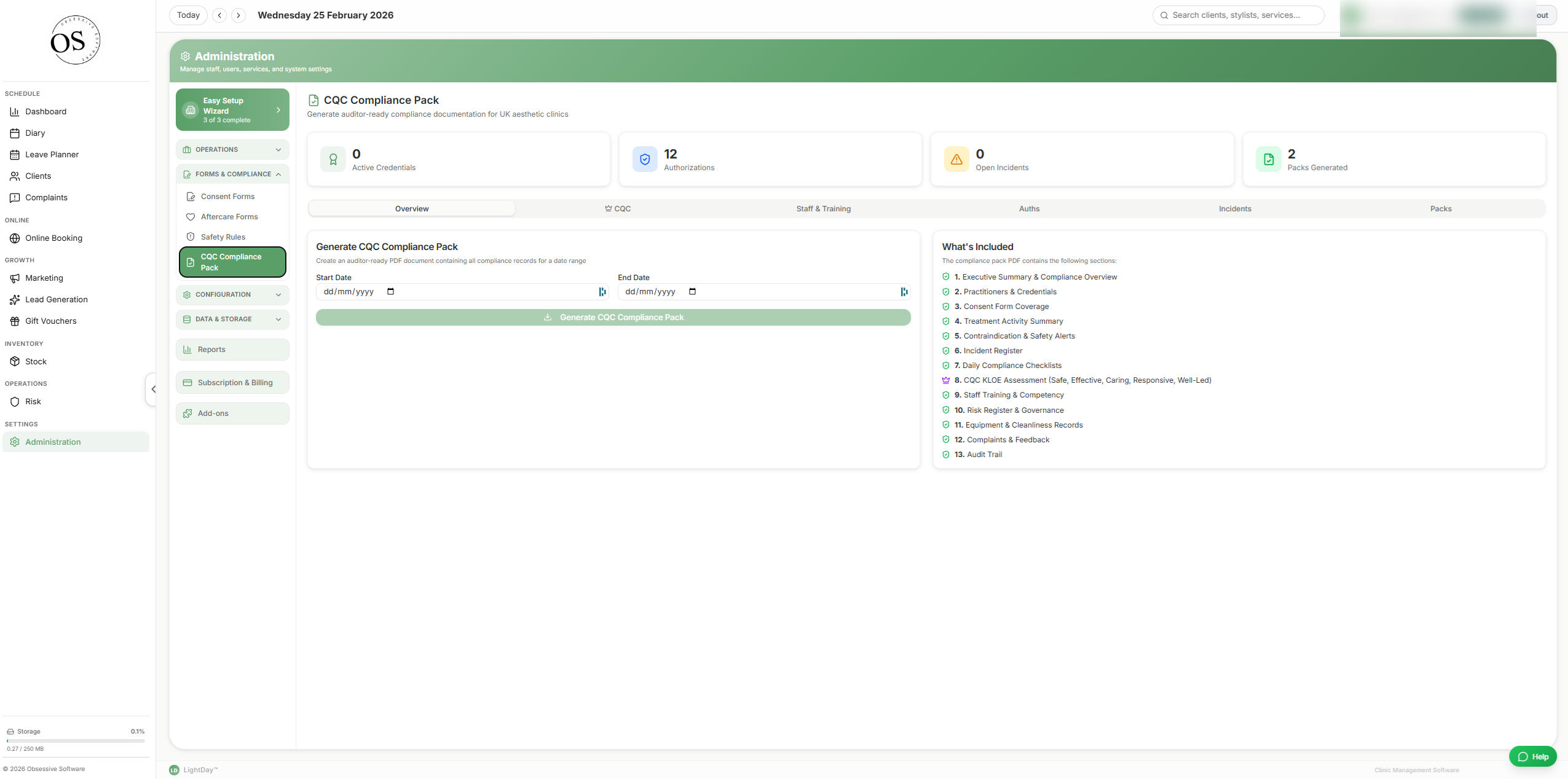This screenshot has height=779, width=1568.
Task: Click the LightDay footer logo
Action: 174,770
